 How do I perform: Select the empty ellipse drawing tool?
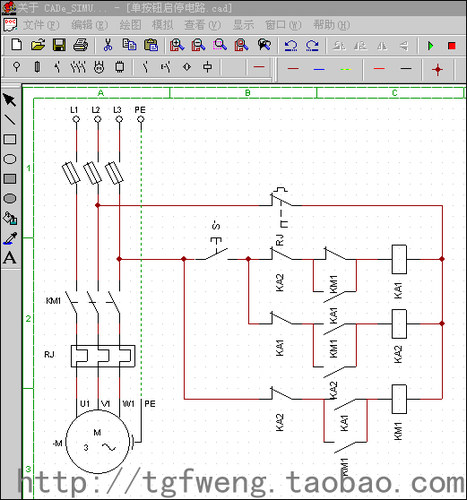(10, 159)
